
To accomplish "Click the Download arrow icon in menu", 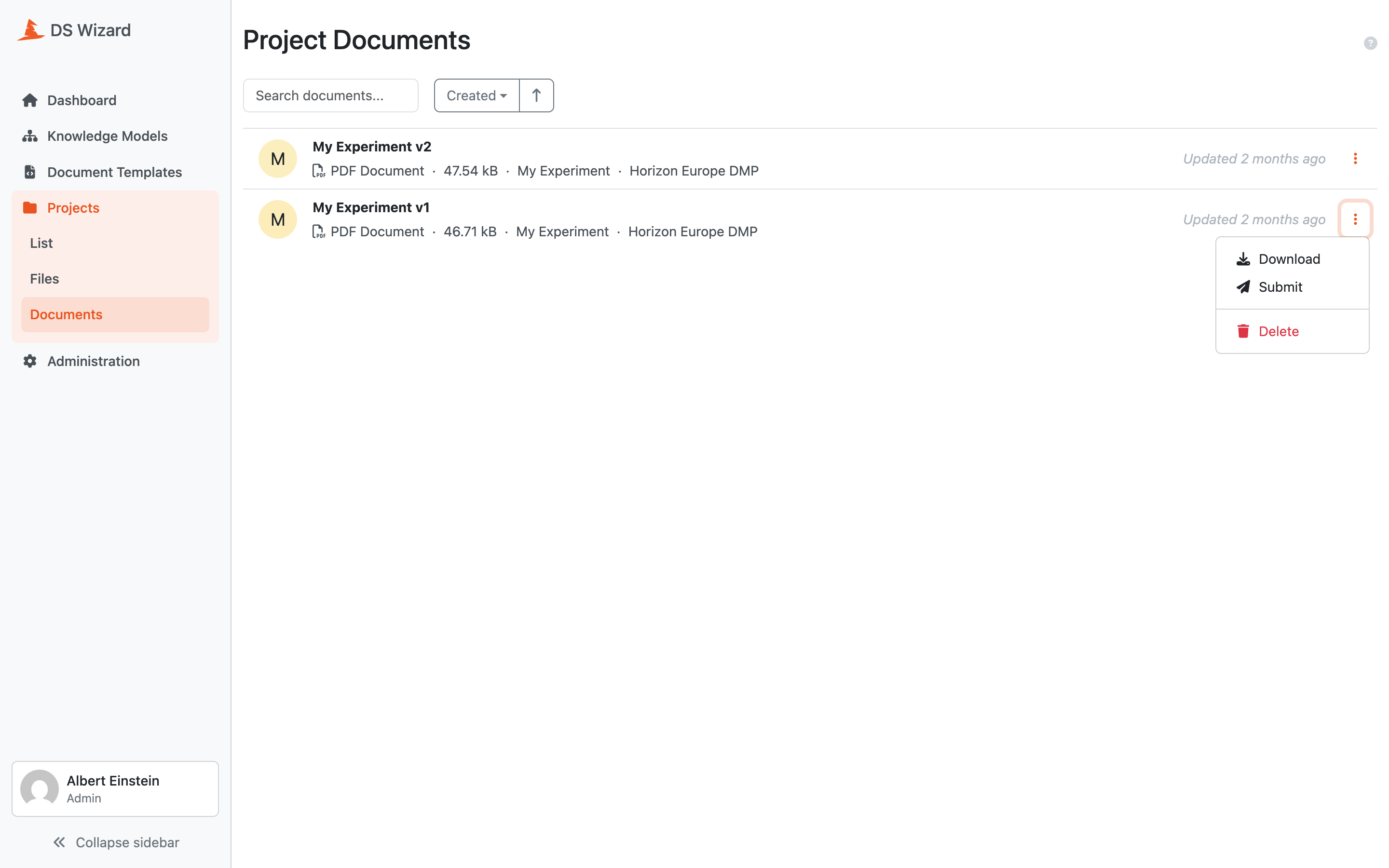I will click(1243, 259).
